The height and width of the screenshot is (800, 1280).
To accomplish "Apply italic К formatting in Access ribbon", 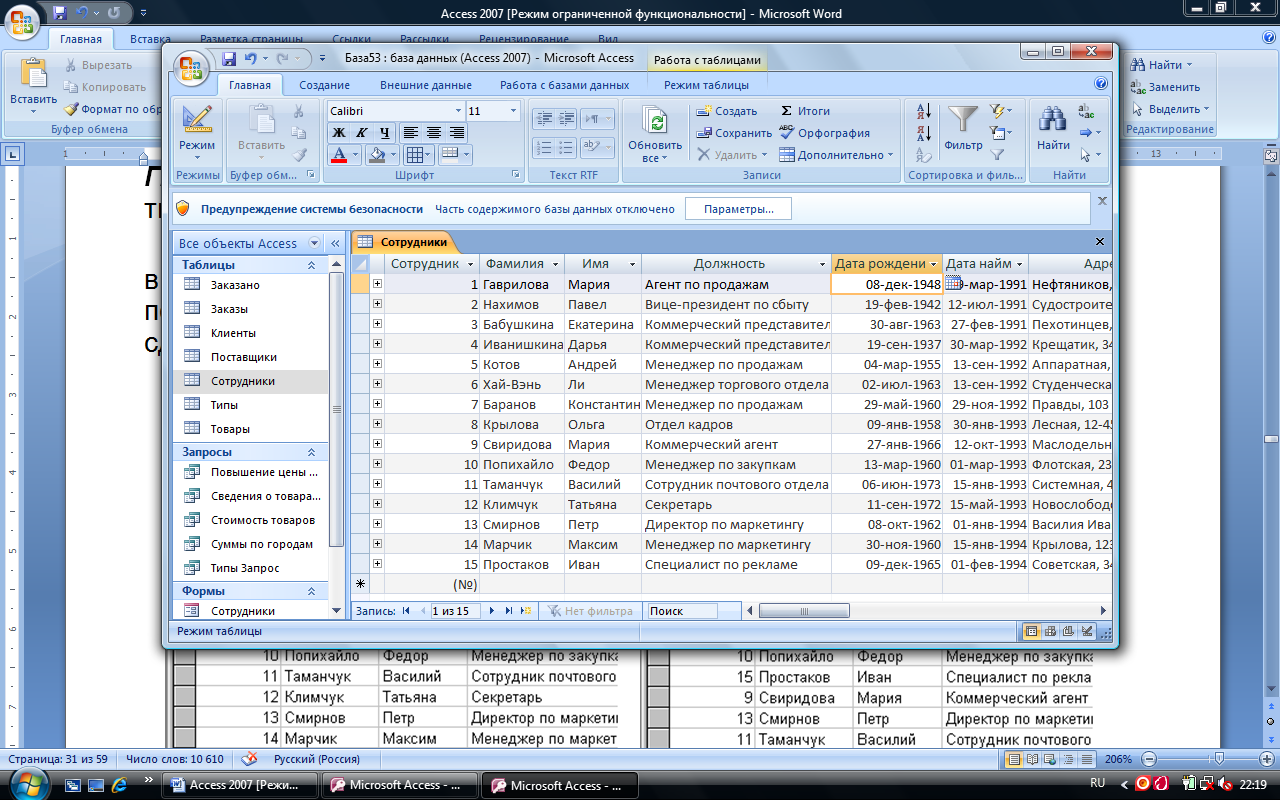I will click(x=361, y=133).
